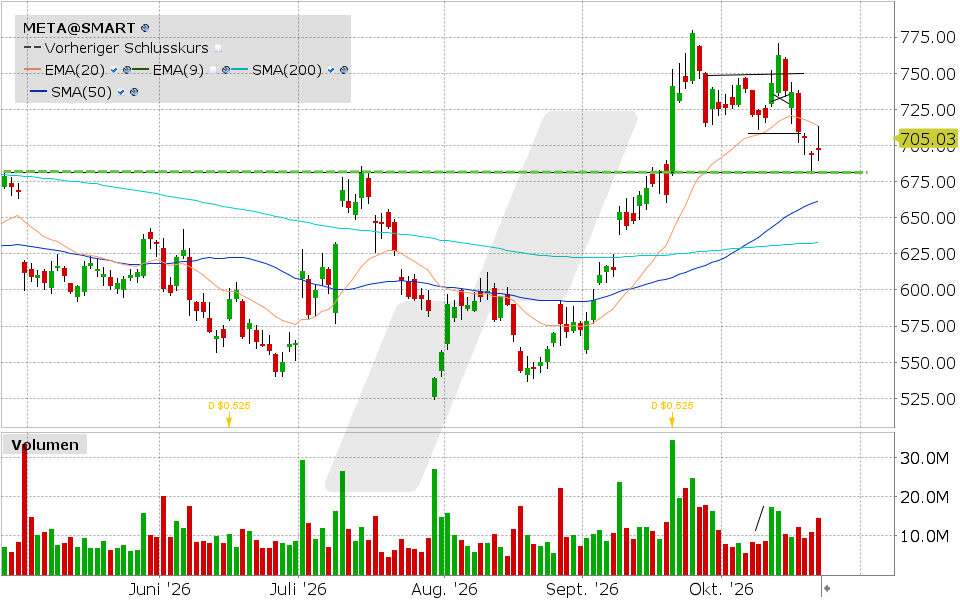Click the 625.00 price axis label
Screen dimensions: 960x600
pyautogui.click(x=928, y=254)
